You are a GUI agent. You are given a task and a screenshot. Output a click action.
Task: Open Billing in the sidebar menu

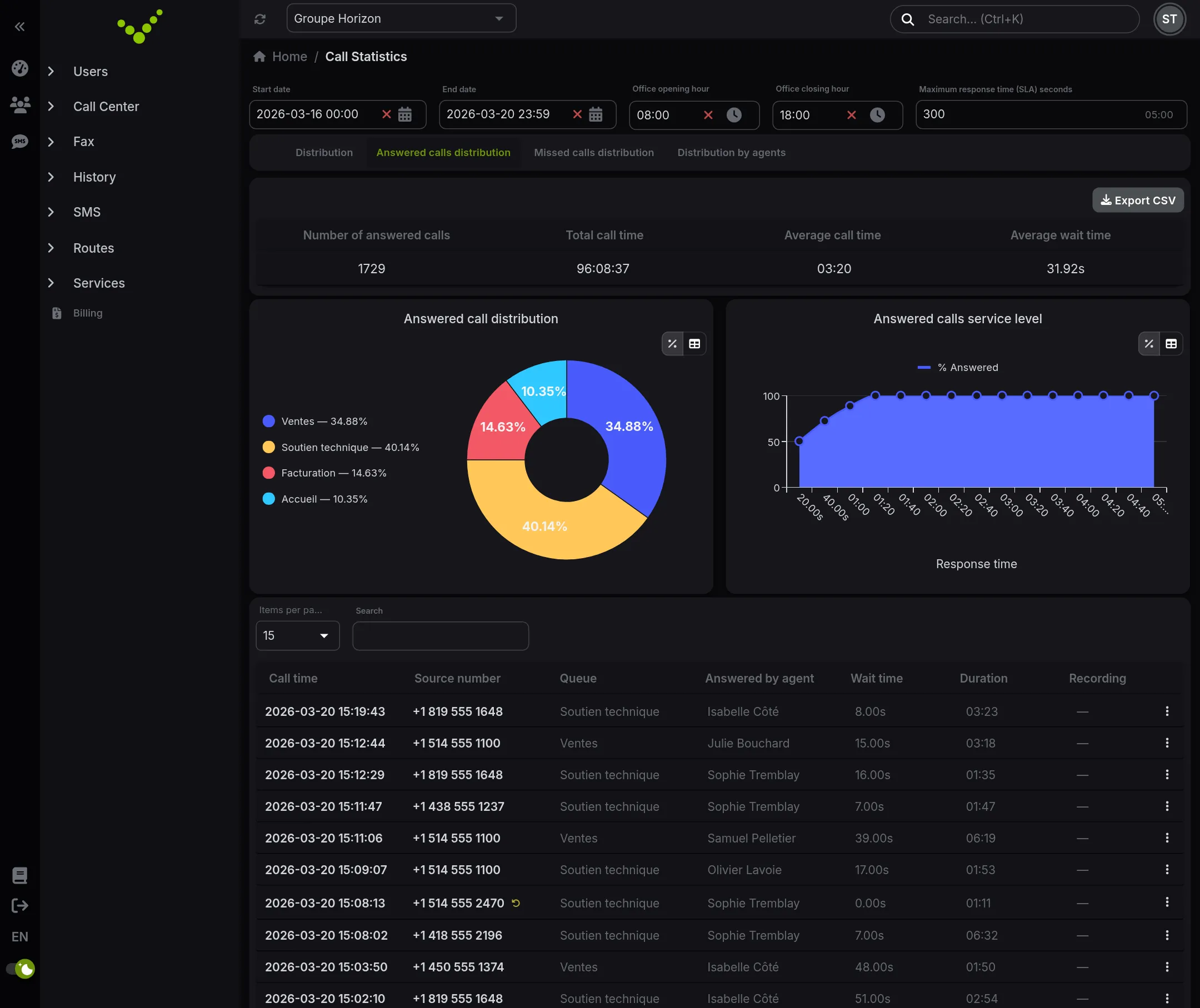[x=87, y=313]
